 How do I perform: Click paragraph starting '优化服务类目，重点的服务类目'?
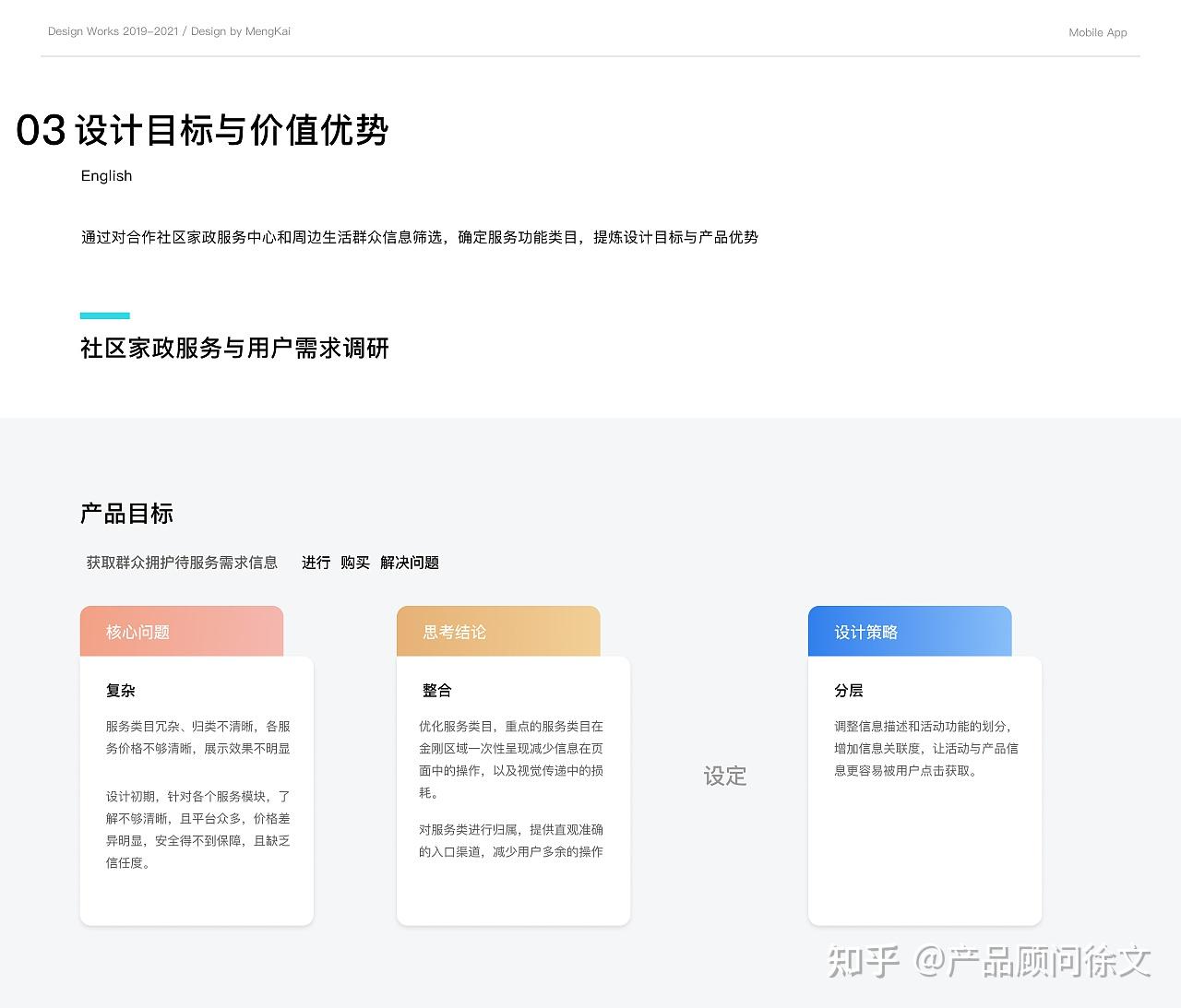click(x=511, y=760)
